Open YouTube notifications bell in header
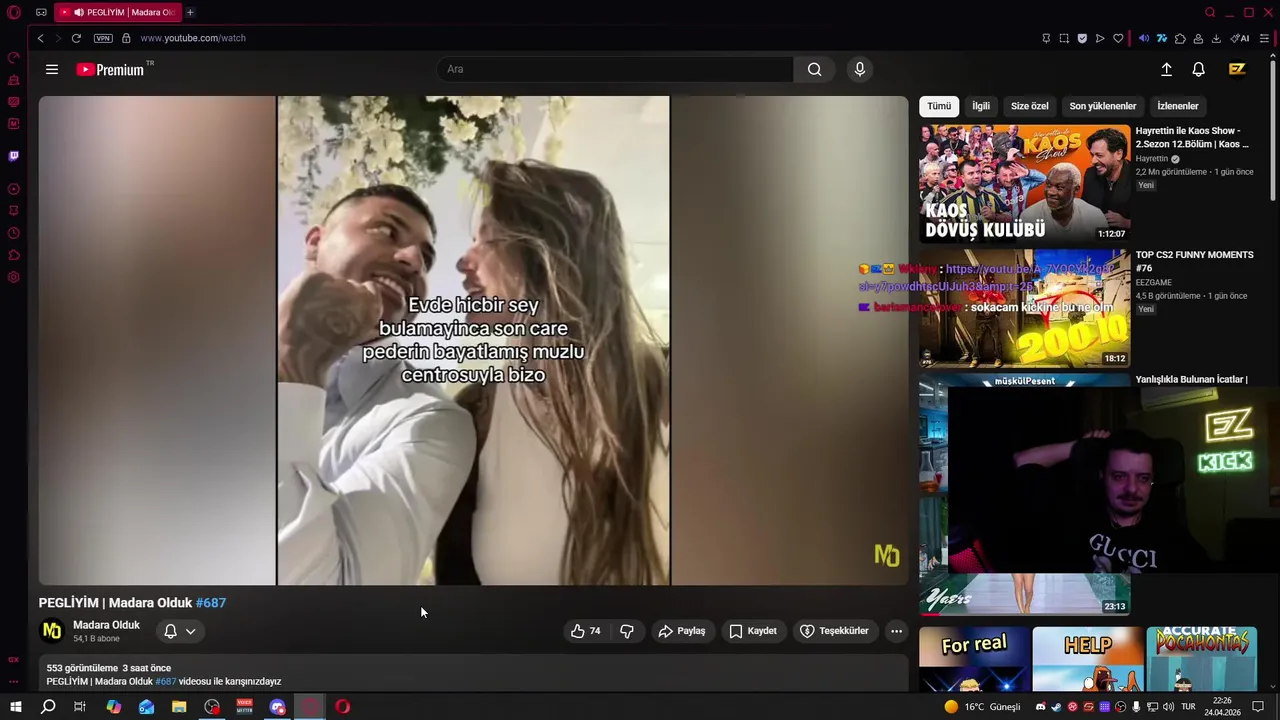1280x720 pixels. [1198, 69]
